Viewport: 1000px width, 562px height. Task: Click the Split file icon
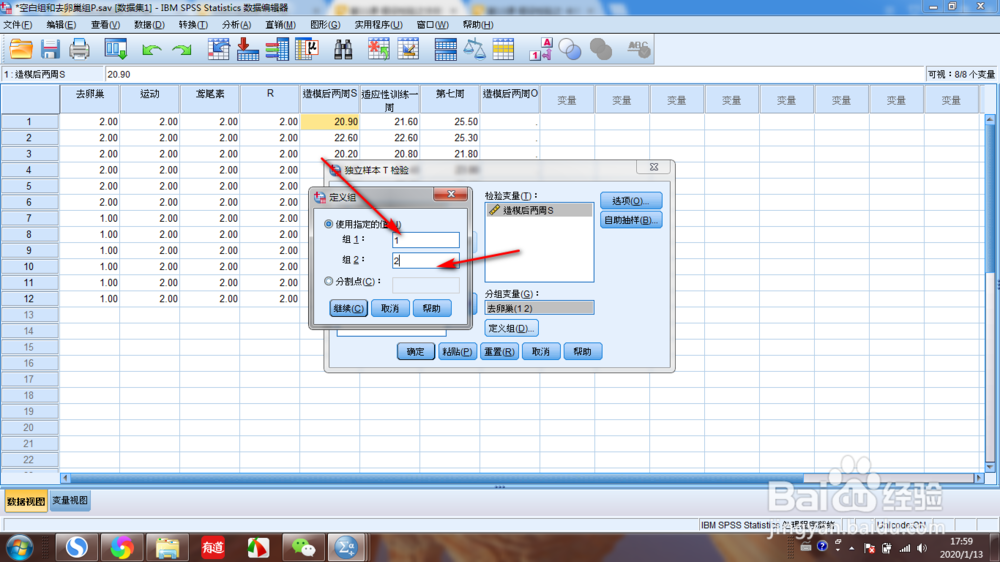pyautogui.click(x=445, y=49)
